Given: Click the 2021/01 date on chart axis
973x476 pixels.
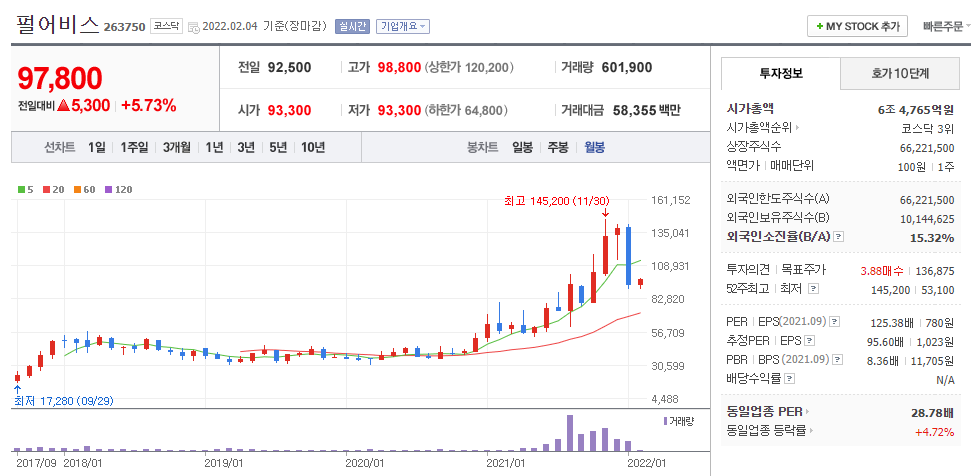Looking at the screenshot, I should click(x=507, y=462).
